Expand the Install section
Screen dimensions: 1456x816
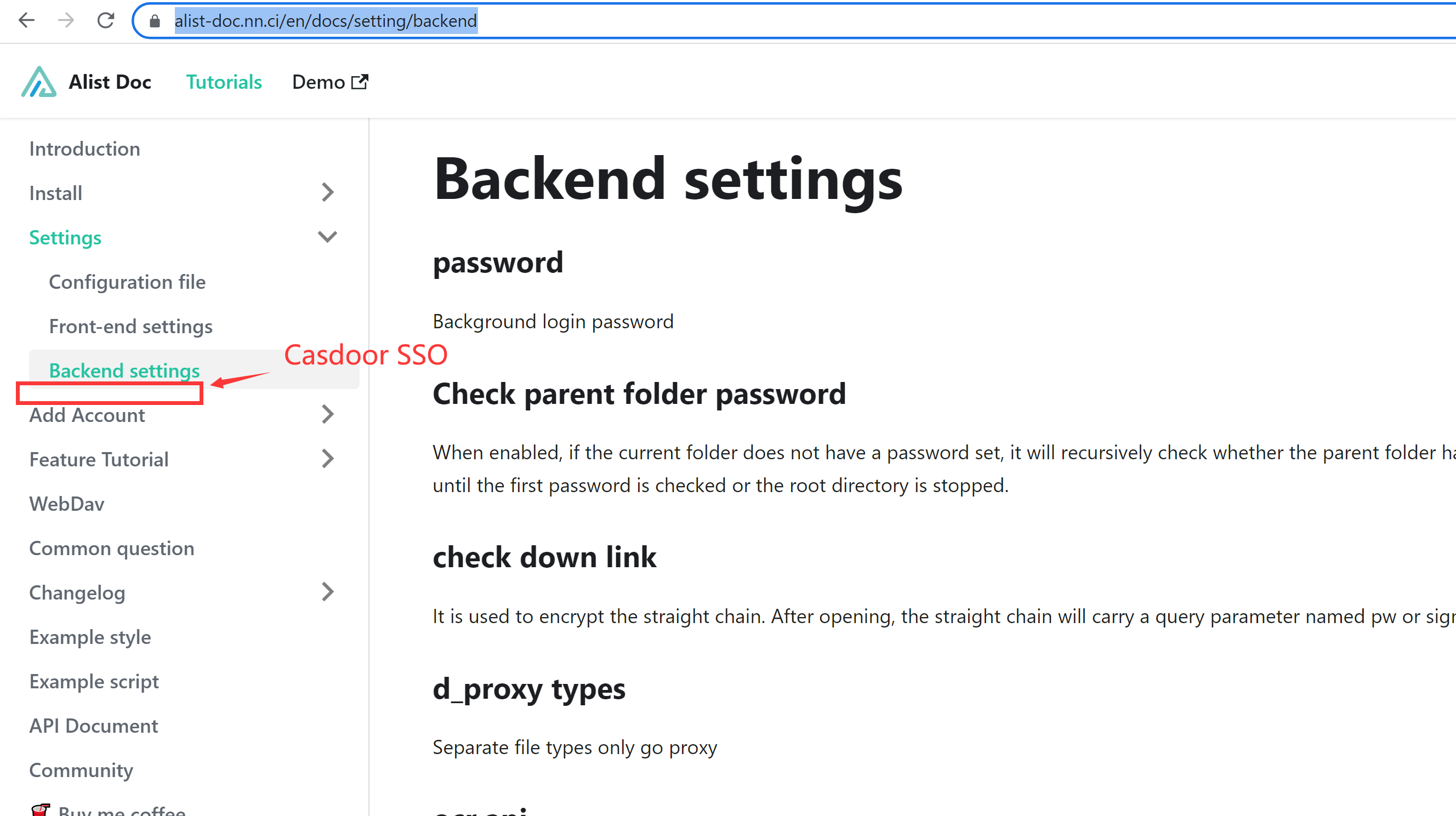coord(328,192)
